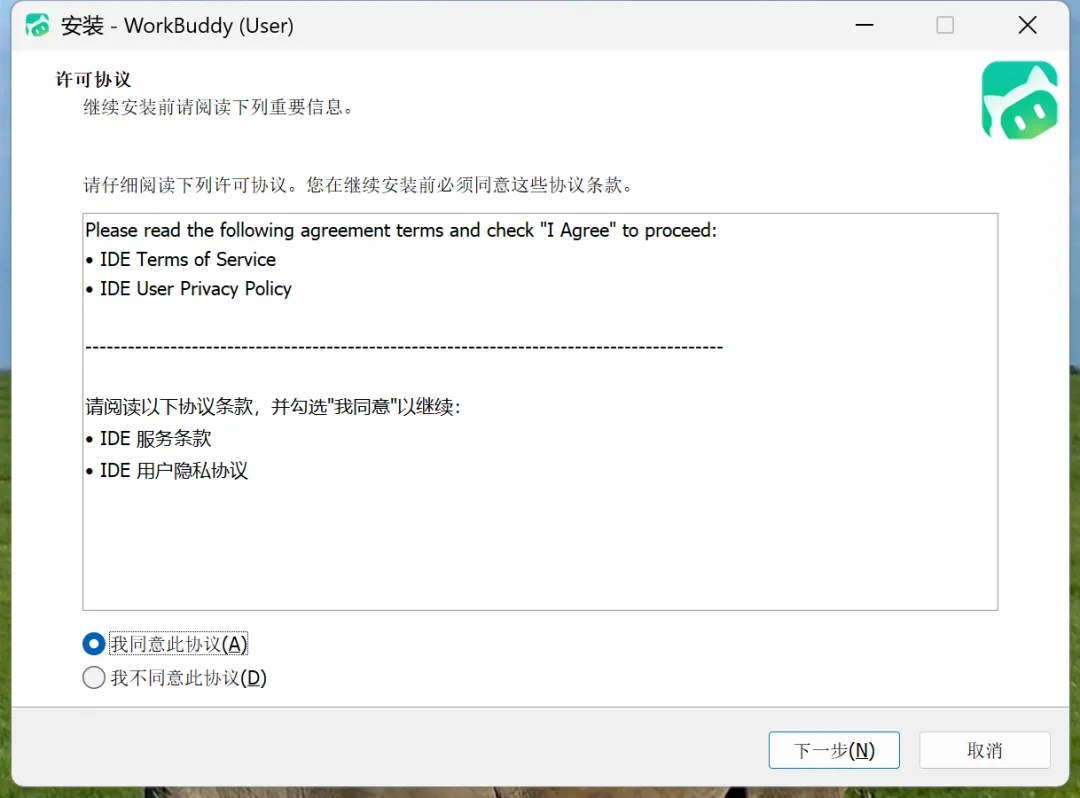This screenshot has height=798, width=1080.
Task: Click the large WorkBuddy logo in the header
Action: [x=1019, y=101]
